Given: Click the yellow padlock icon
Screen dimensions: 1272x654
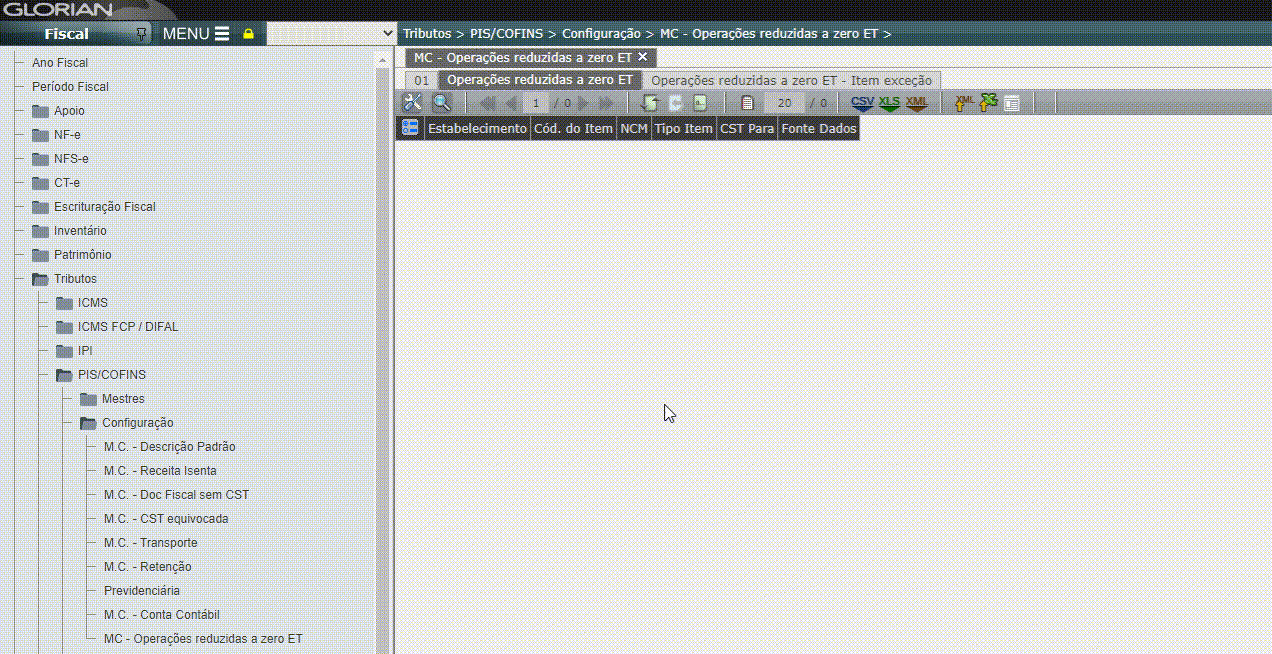Looking at the screenshot, I should (249, 34).
